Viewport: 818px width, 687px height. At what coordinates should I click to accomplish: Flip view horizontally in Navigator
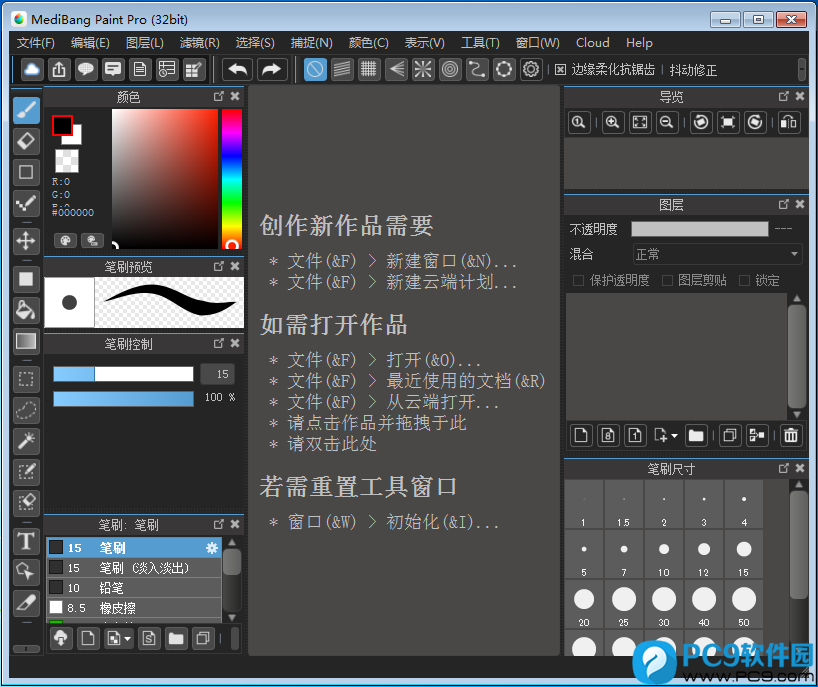[788, 123]
